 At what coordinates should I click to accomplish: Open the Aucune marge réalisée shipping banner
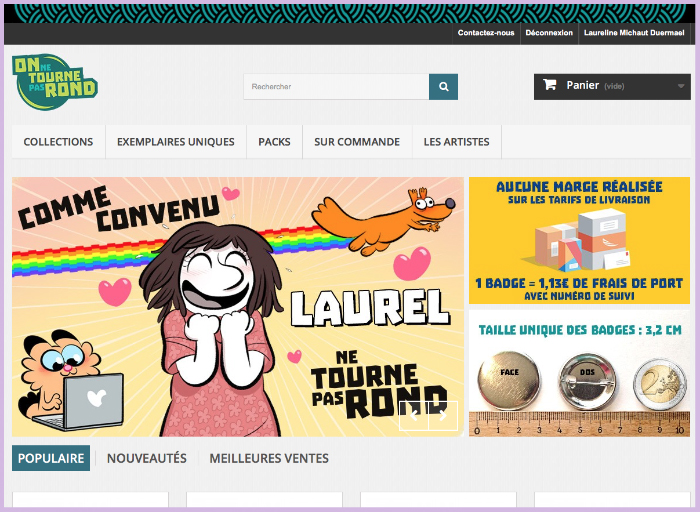[579, 241]
